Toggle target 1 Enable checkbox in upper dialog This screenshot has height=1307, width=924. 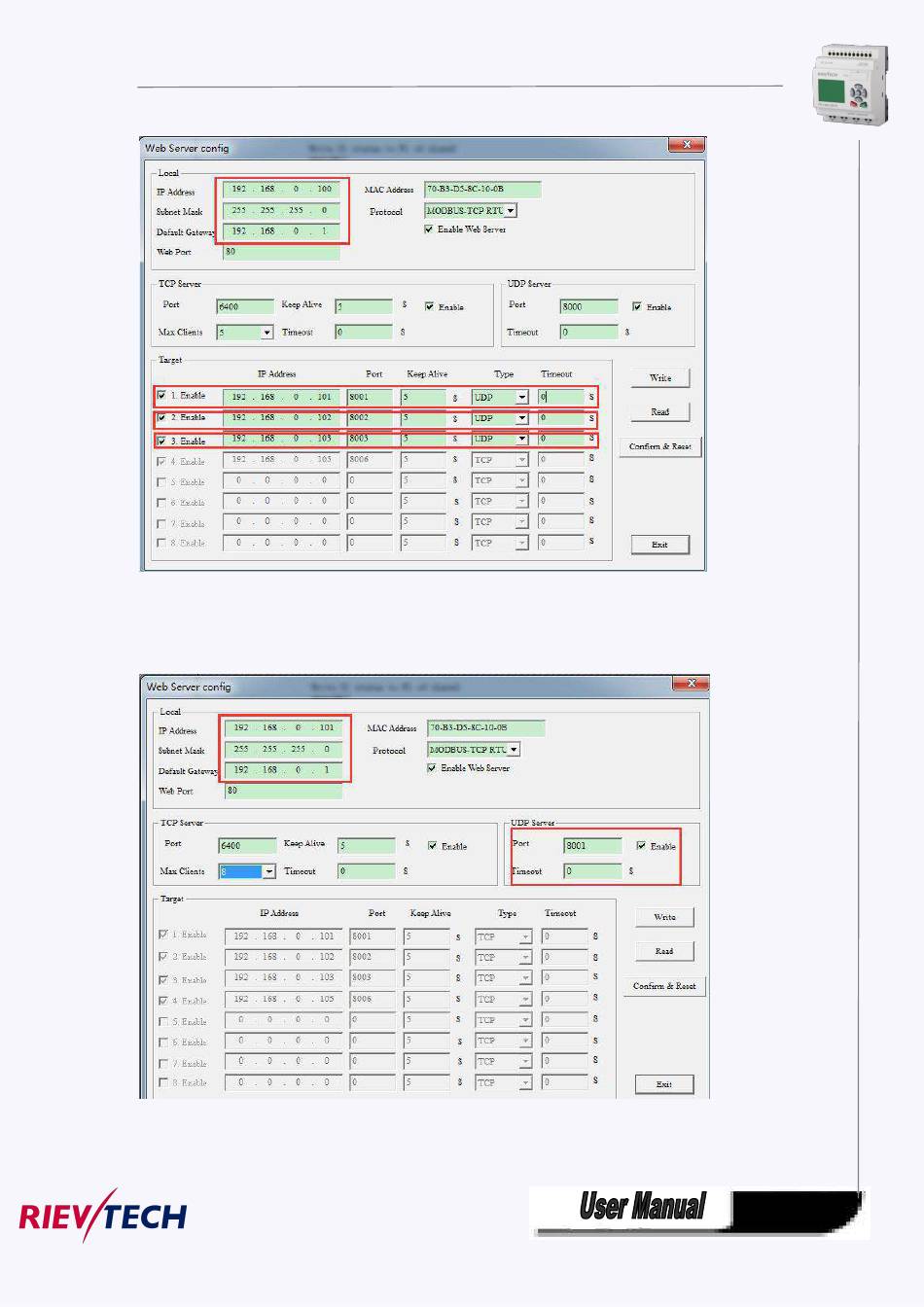tap(161, 396)
